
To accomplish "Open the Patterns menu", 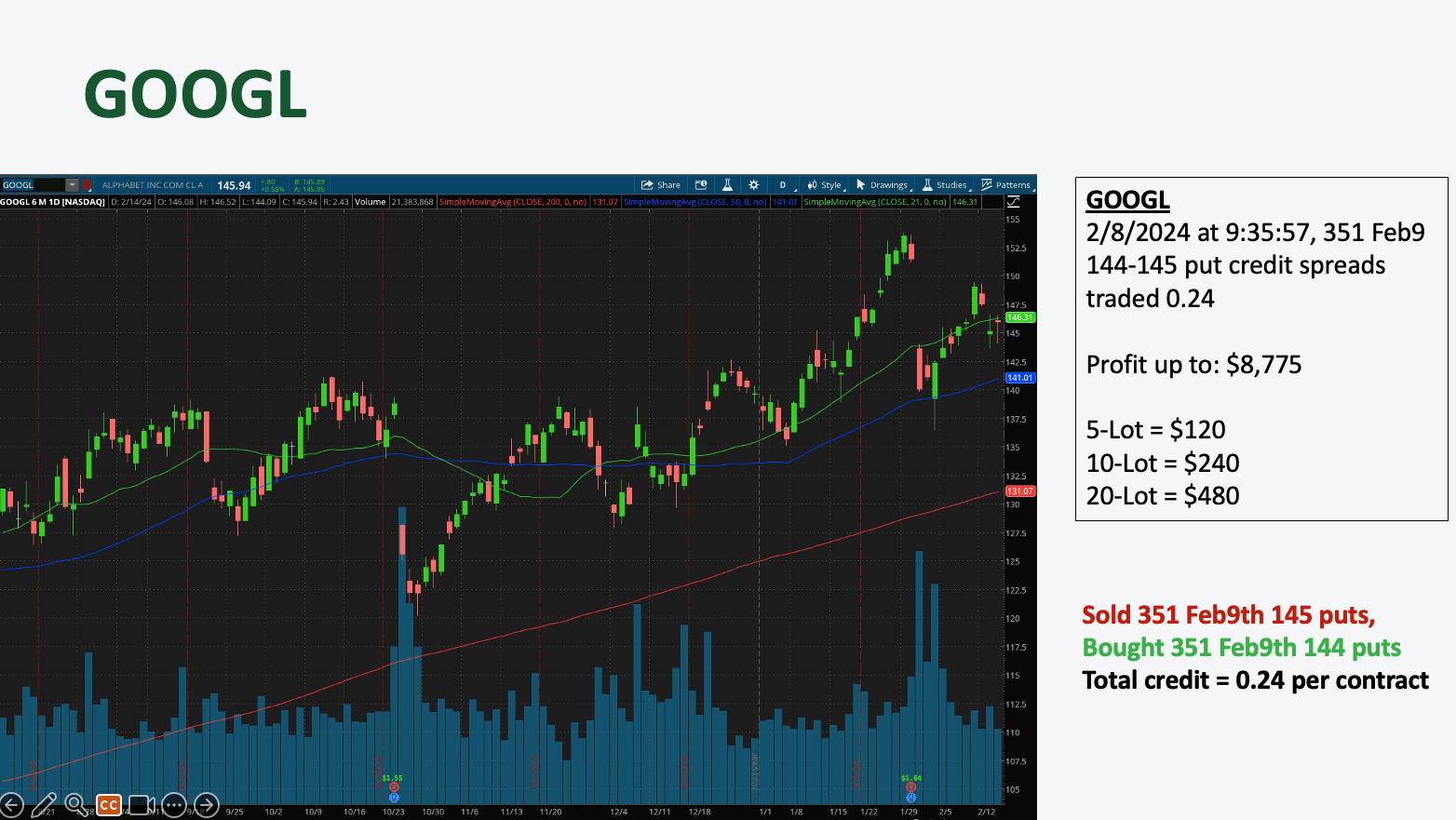I will 1006,185.
